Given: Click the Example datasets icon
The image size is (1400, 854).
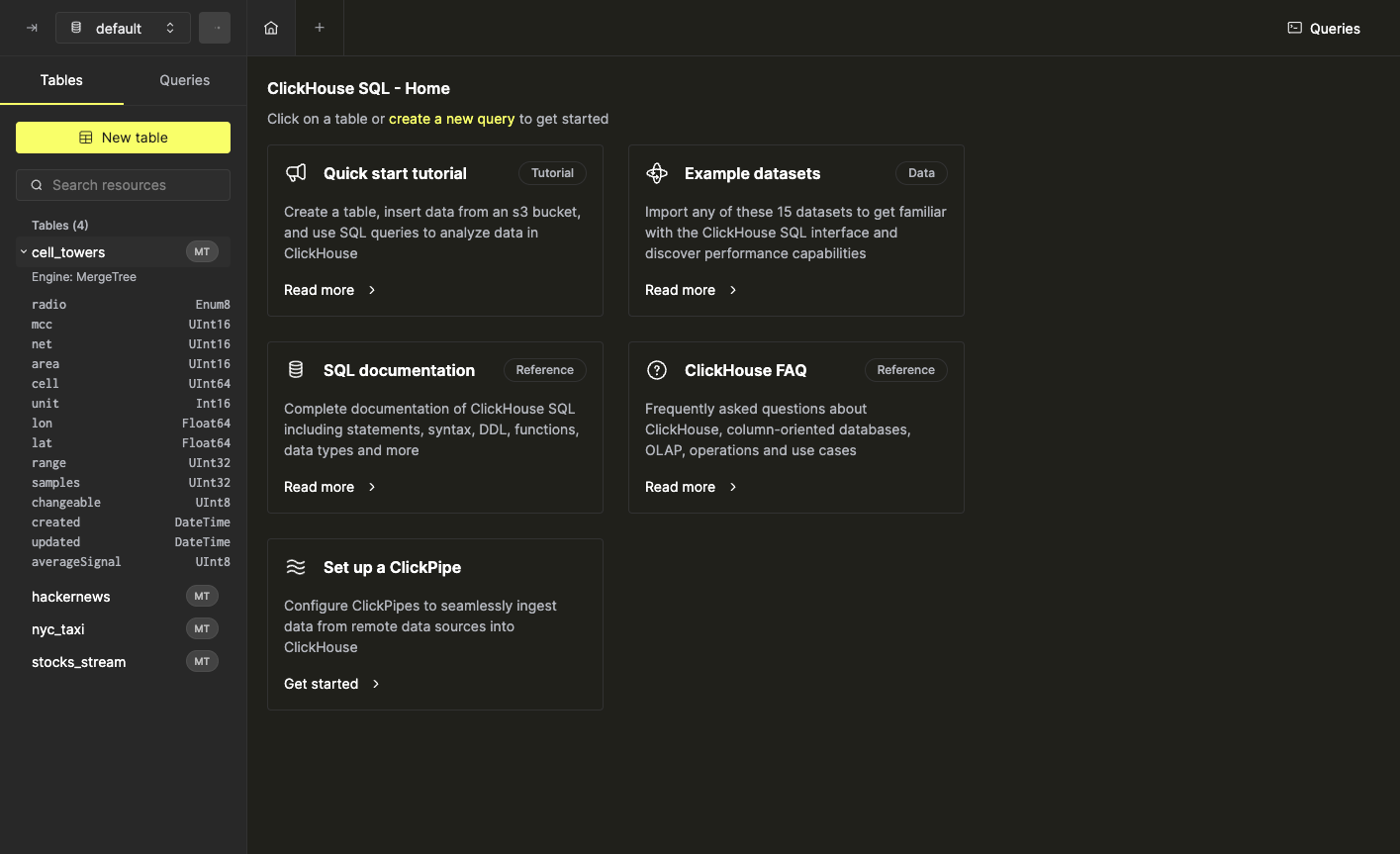Looking at the screenshot, I should tap(657, 173).
